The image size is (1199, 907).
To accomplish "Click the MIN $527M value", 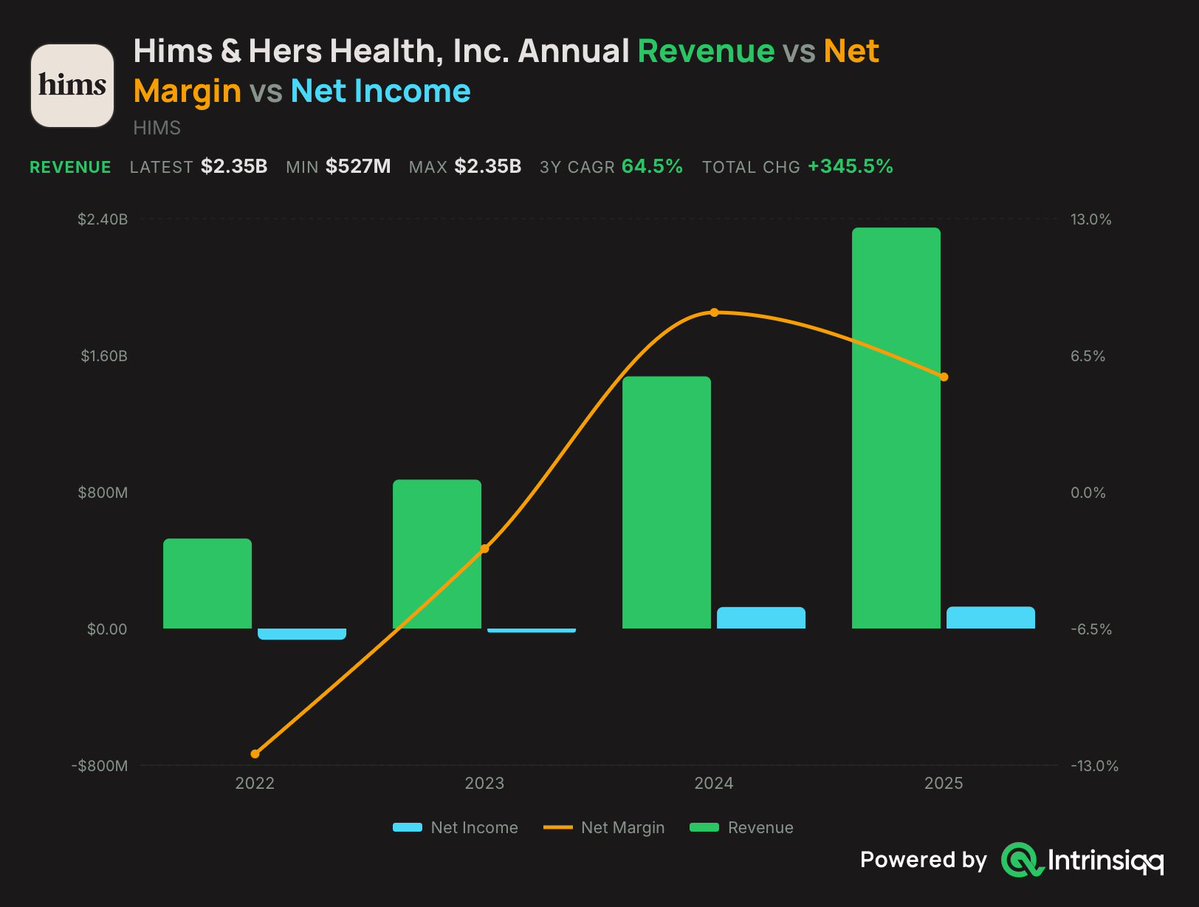I will (x=358, y=167).
